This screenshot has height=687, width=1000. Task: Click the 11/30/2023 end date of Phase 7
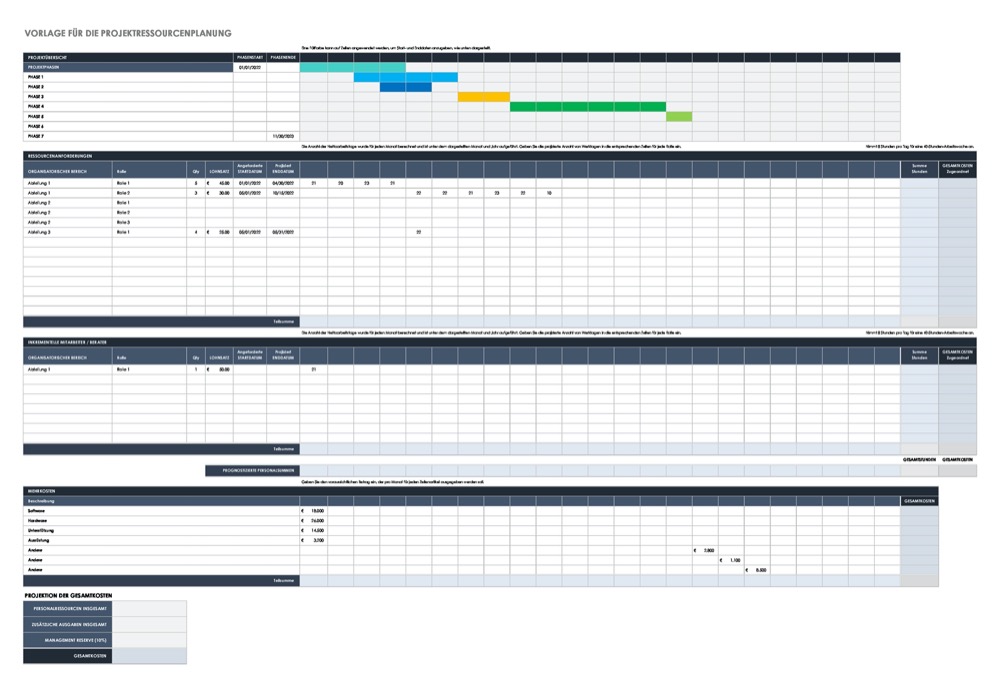click(283, 137)
